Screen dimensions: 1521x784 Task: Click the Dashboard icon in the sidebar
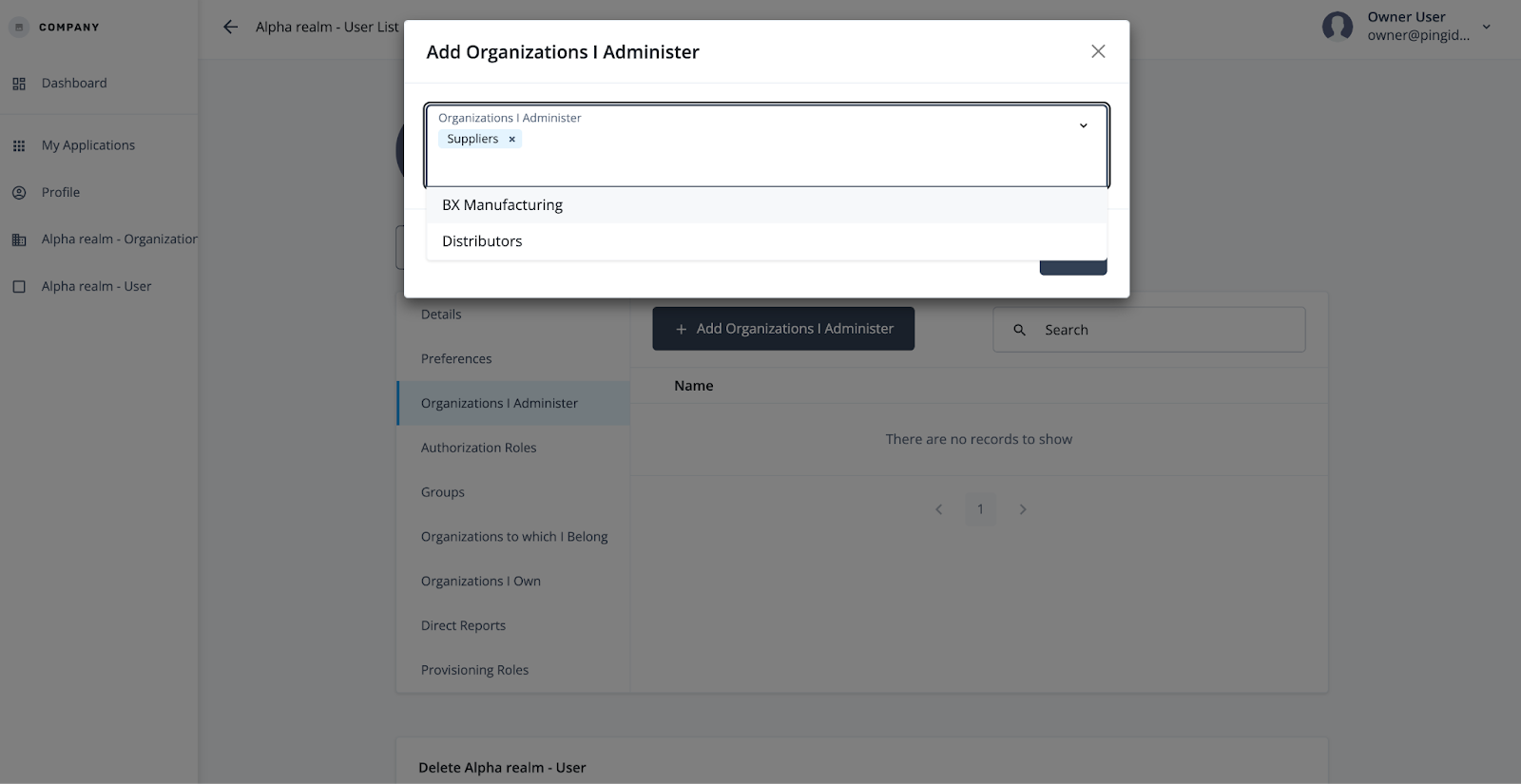click(x=19, y=84)
